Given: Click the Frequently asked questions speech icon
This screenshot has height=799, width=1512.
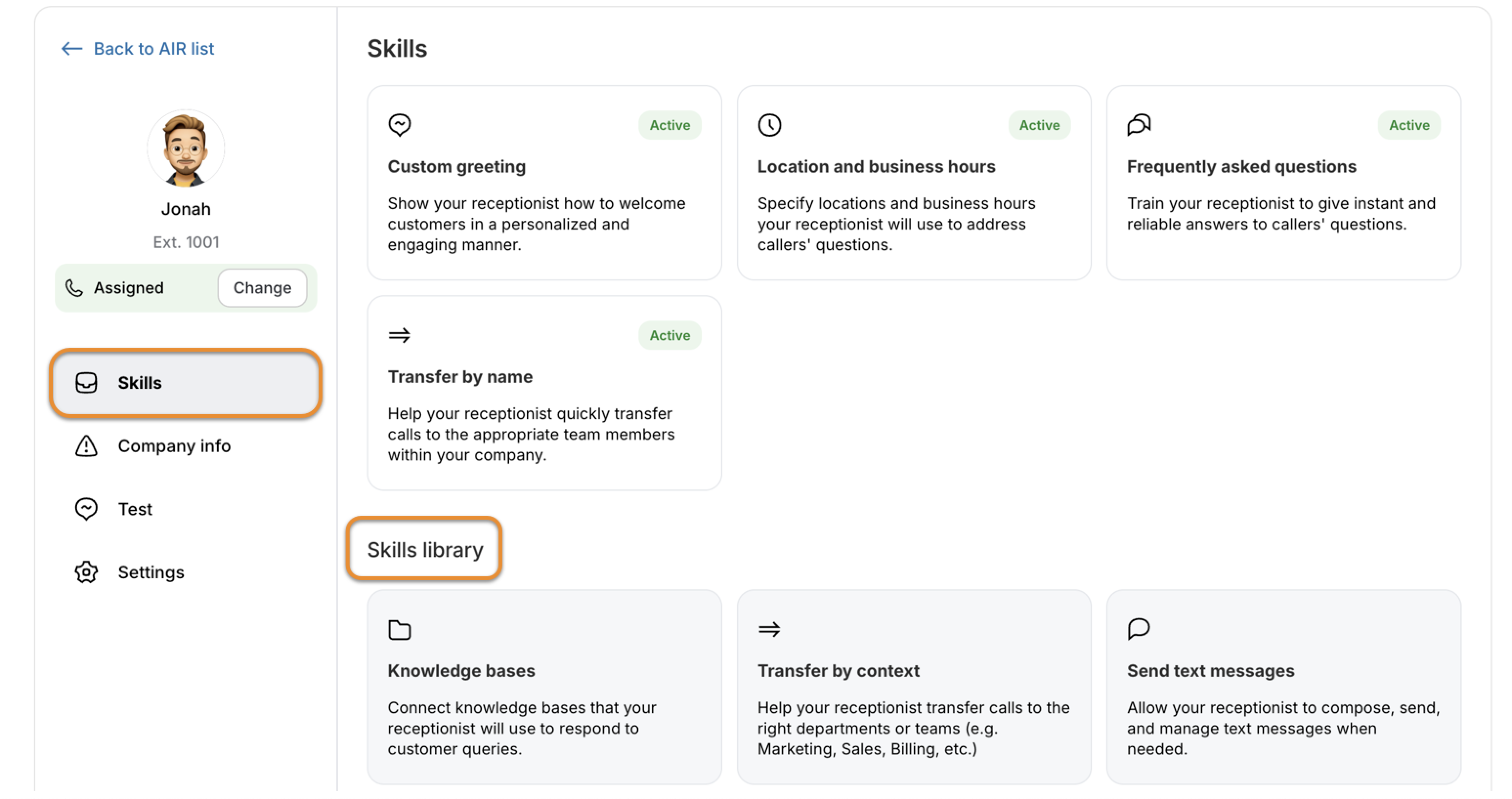Looking at the screenshot, I should [x=1139, y=125].
